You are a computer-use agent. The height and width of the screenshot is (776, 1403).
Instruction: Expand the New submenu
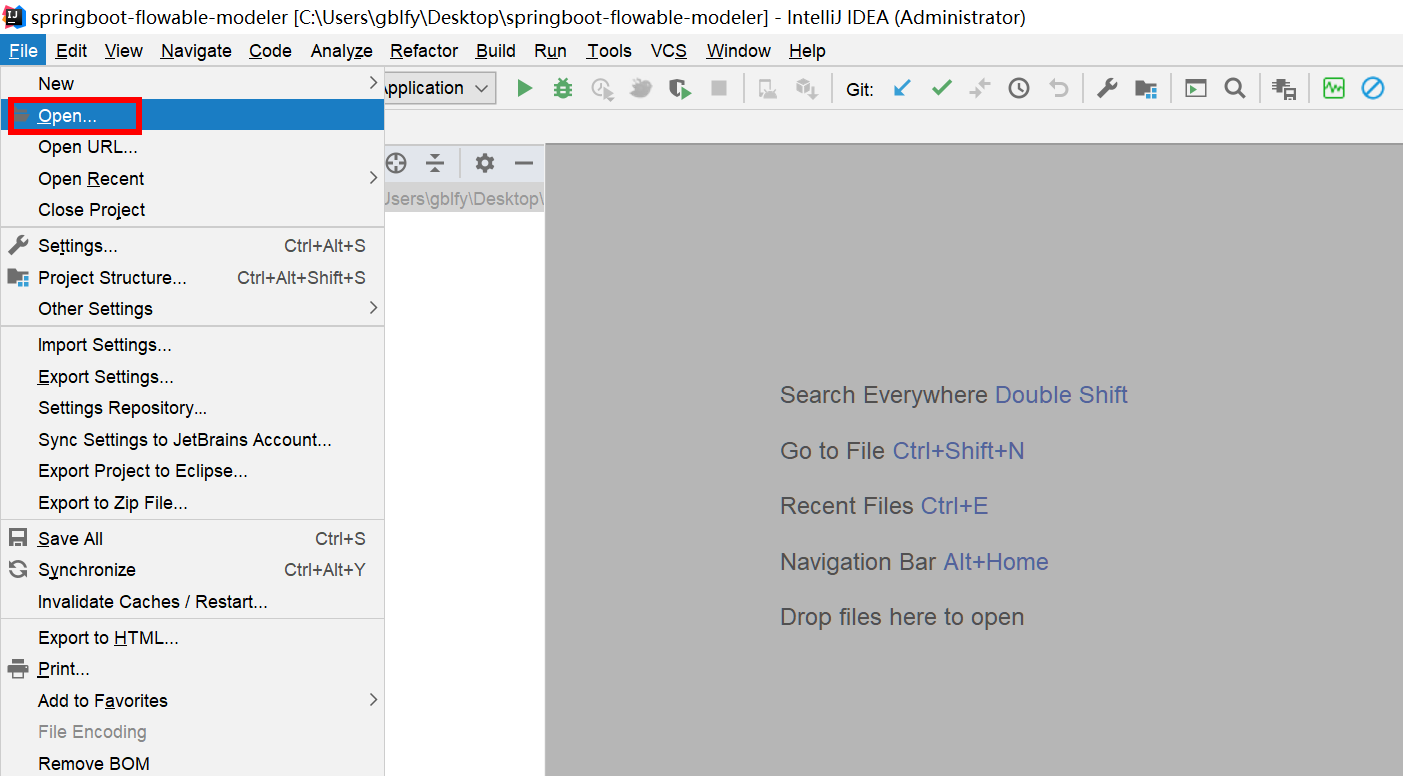pos(192,84)
